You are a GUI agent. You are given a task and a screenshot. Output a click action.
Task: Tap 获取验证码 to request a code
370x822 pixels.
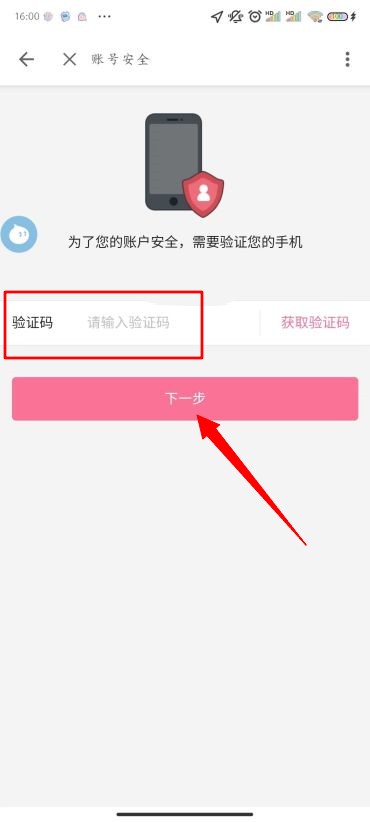coord(315,322)
